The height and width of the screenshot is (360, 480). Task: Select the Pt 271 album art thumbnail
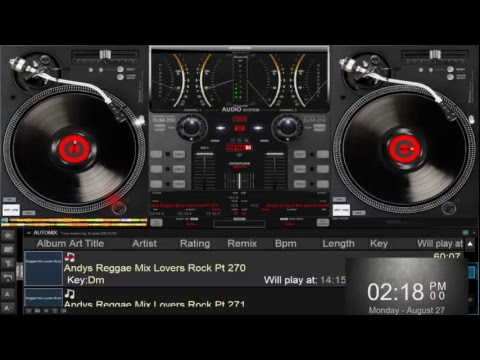[43, 298]
